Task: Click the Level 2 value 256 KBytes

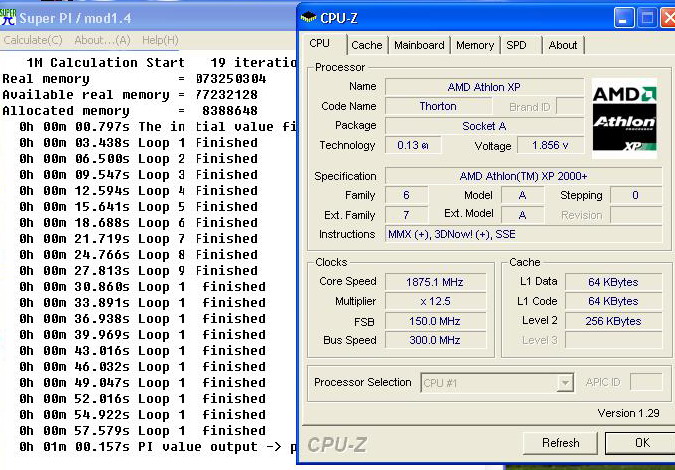Action: (x=613, y=322)
